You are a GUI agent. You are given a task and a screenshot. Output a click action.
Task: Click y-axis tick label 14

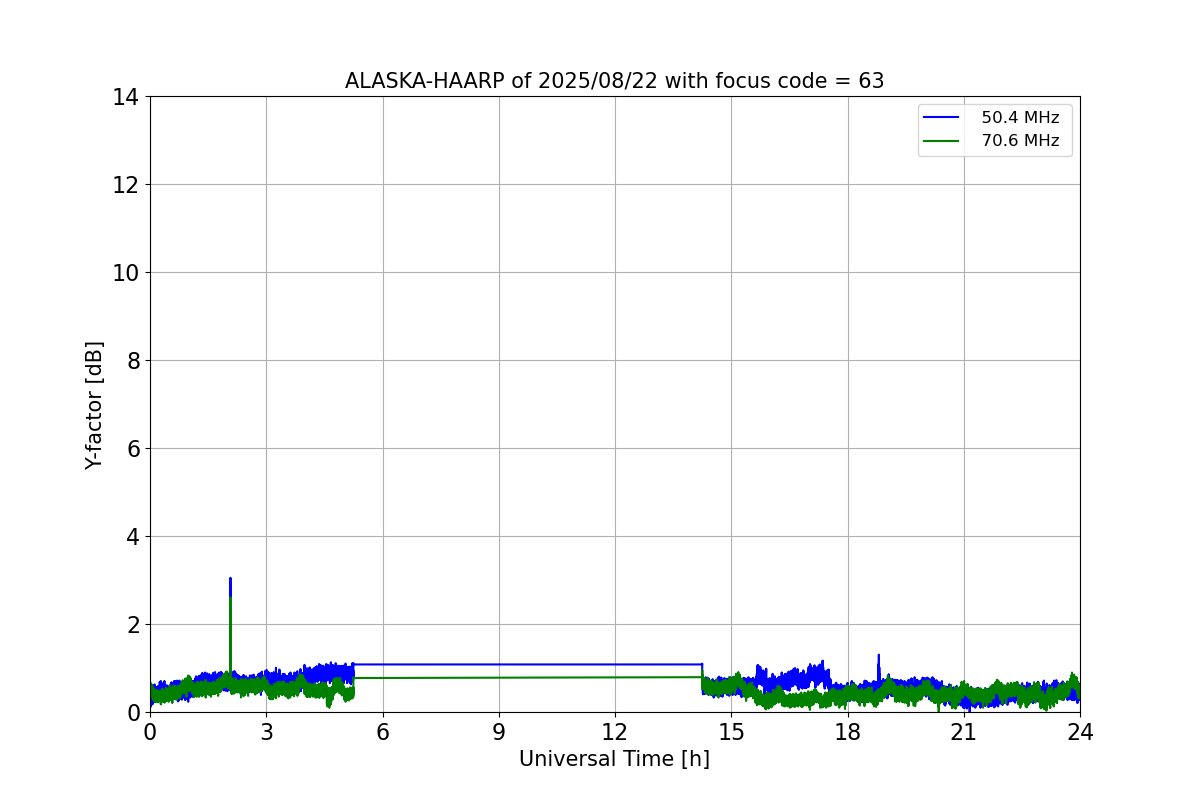(127, 97)
